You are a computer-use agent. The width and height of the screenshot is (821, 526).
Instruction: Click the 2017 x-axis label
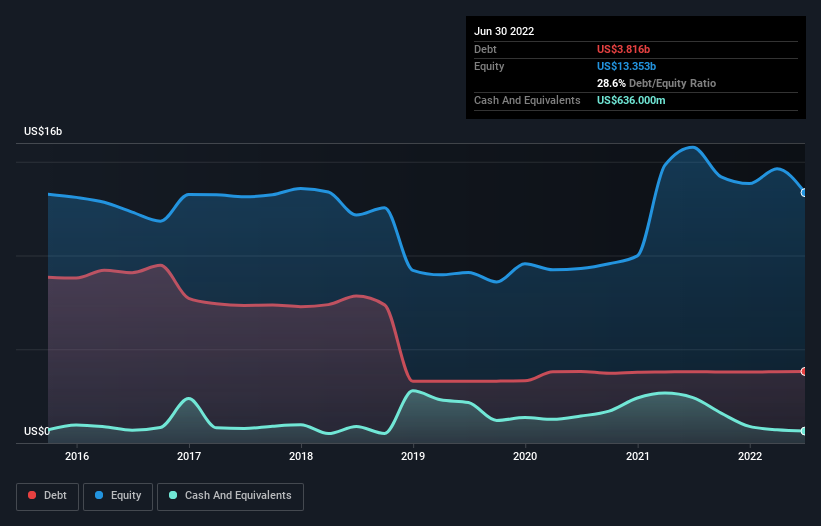189,456
